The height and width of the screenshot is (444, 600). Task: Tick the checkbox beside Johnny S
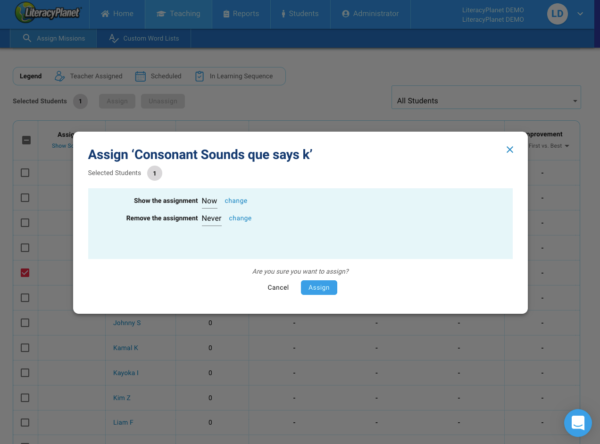tap(25, 323)
